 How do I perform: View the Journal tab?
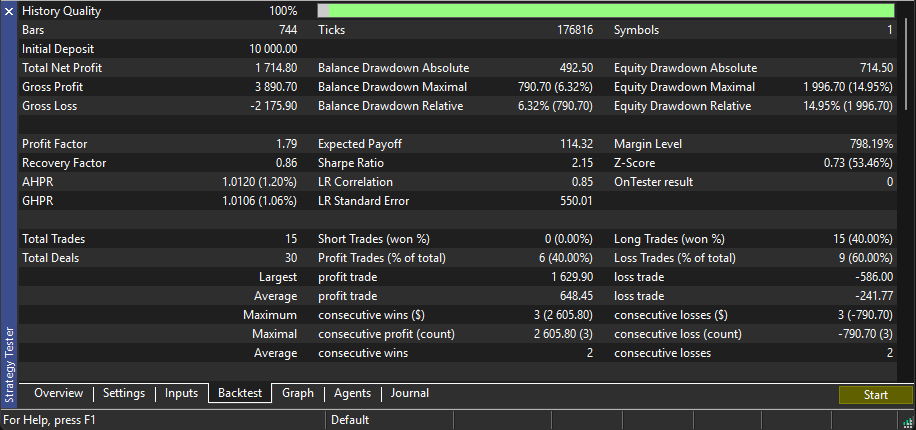tap(412, 394)
